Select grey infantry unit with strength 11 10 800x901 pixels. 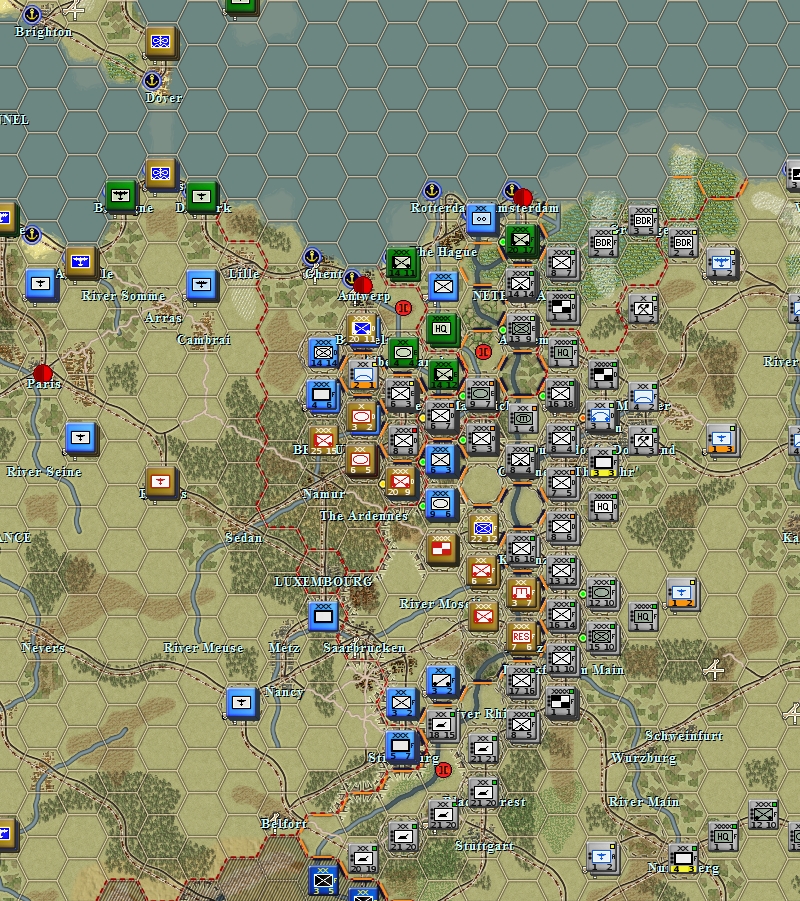(561, 659)
